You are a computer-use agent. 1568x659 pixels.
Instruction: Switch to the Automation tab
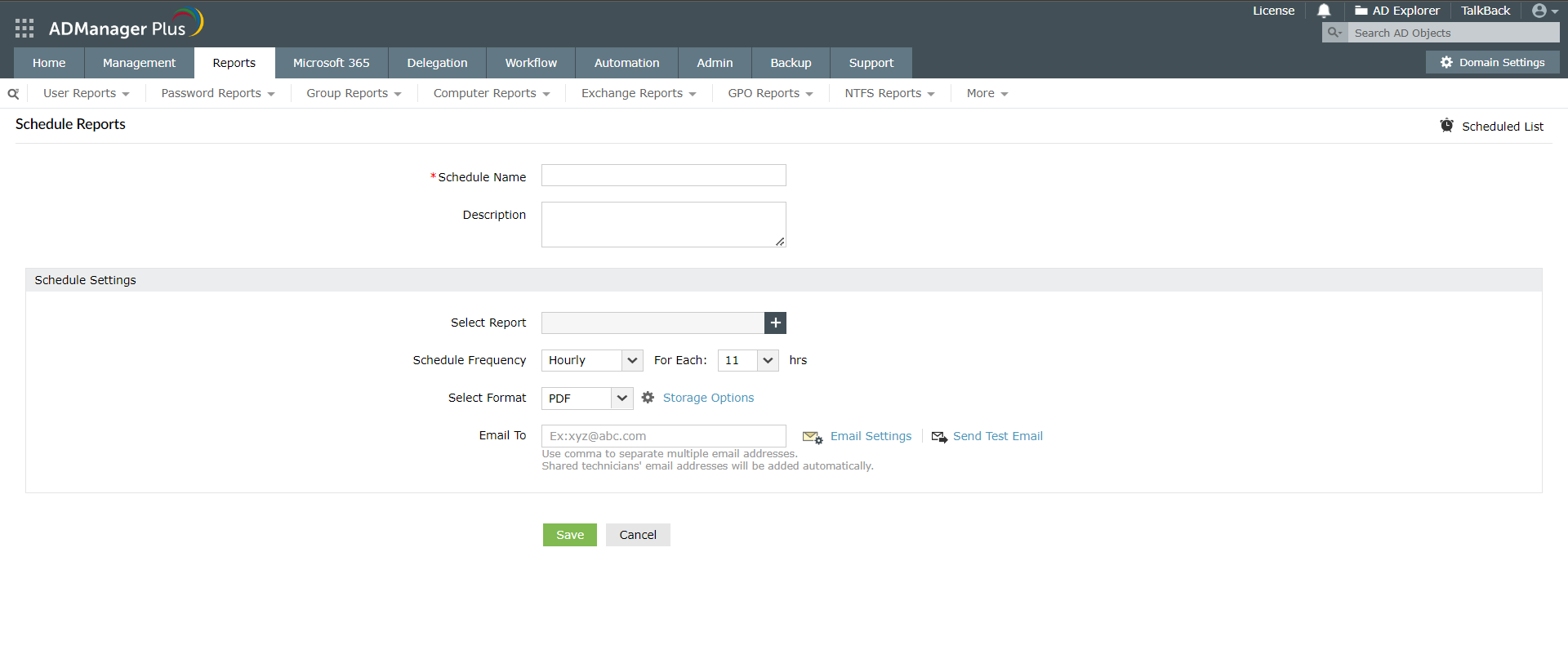[x=626, y=63]
